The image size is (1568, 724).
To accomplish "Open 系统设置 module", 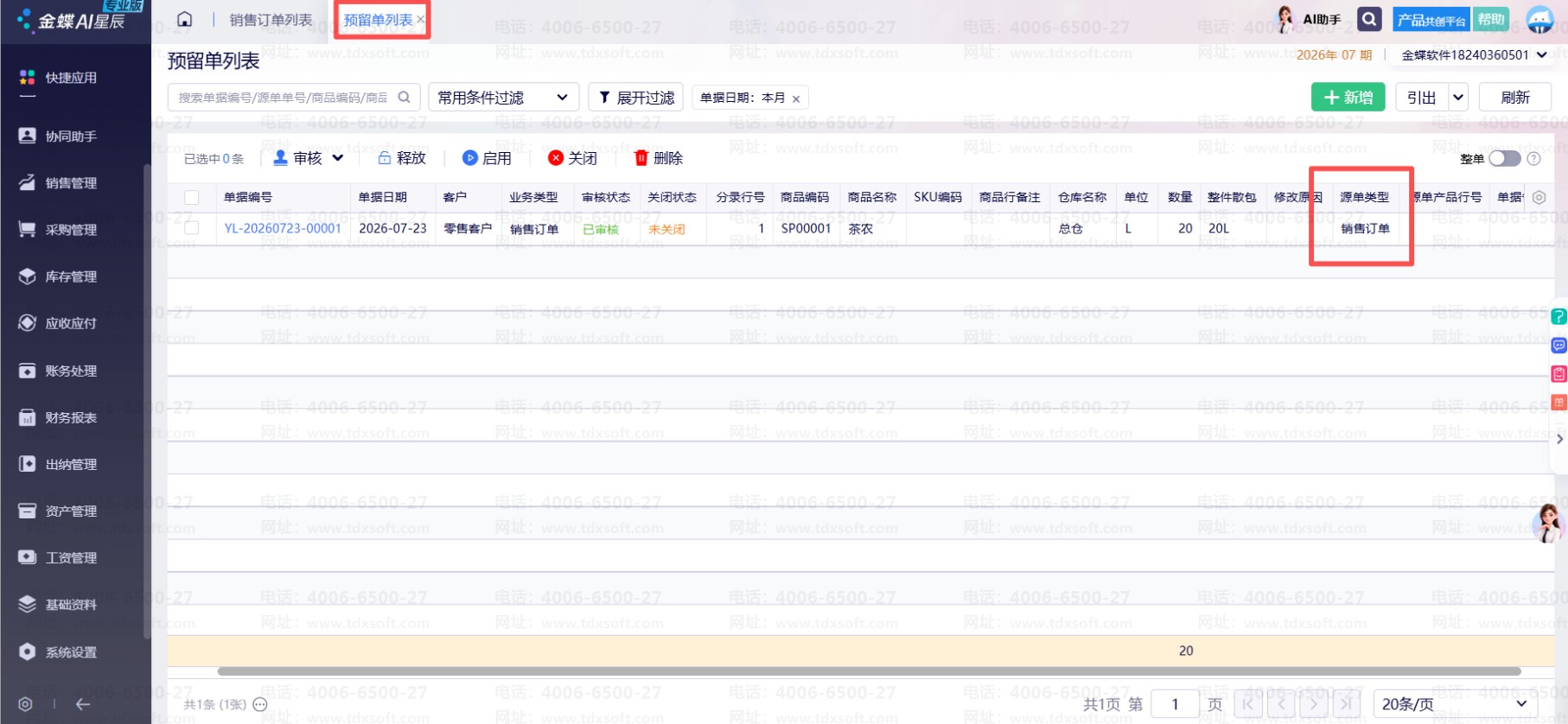I will (58, 652).
